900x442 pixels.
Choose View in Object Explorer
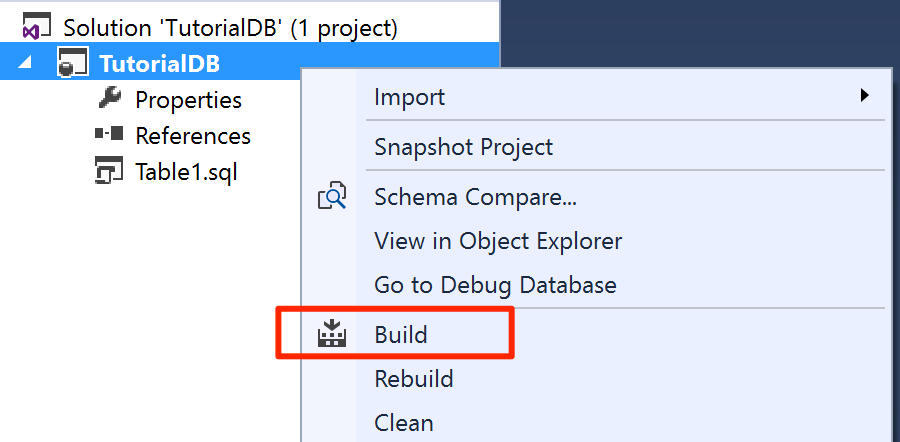(498, 241)
